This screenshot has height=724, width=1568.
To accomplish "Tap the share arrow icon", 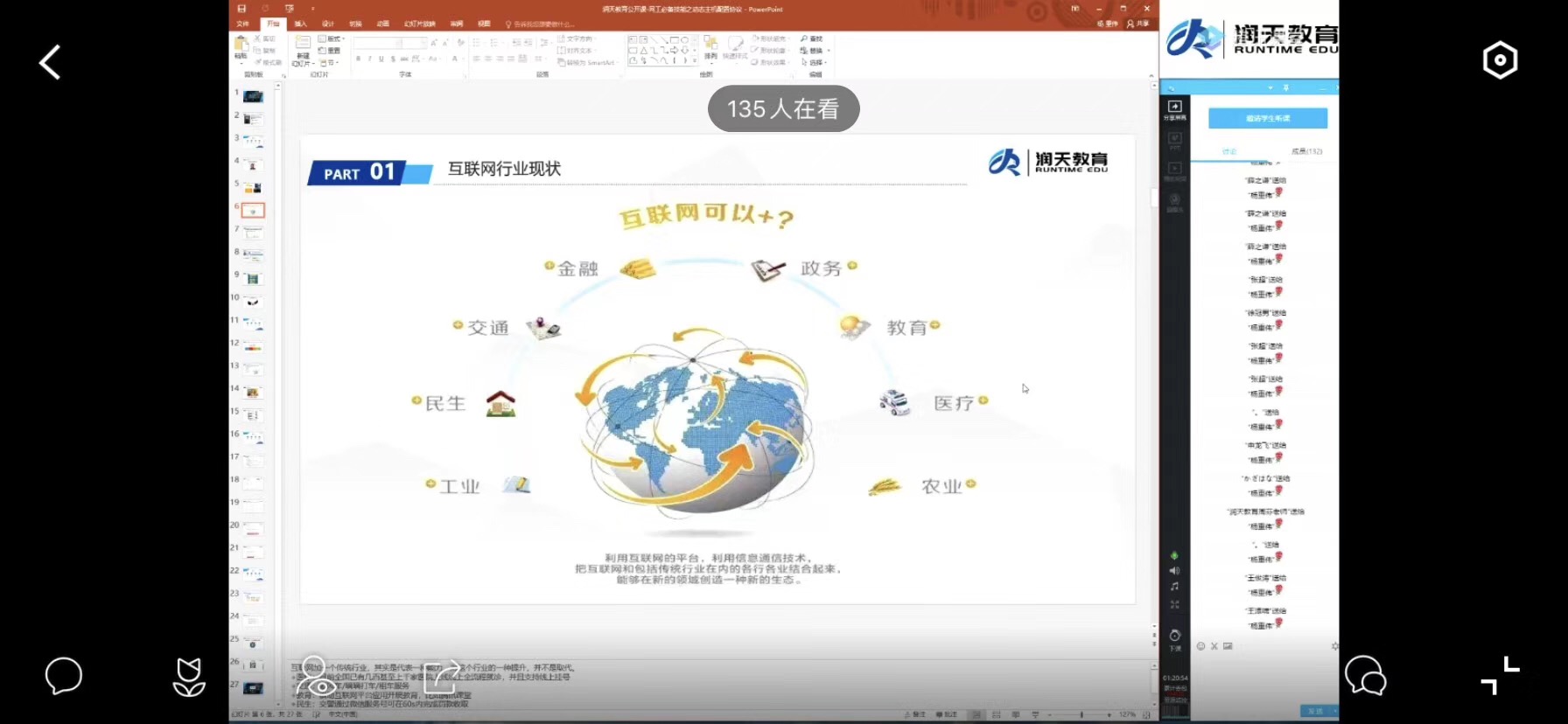I will [442, 676].
